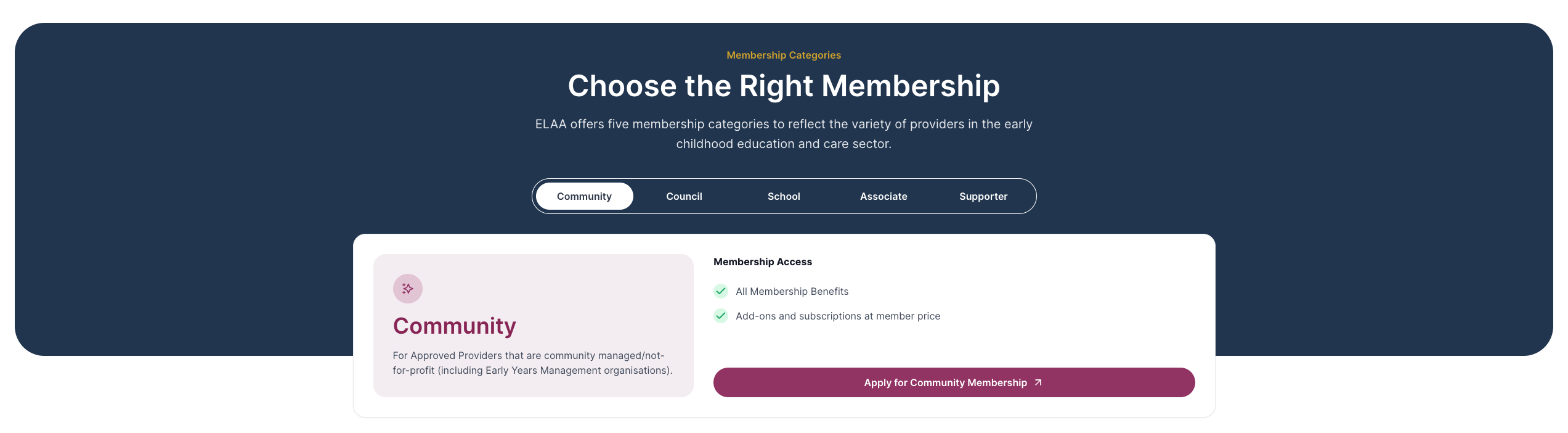Click the For Approved Providers description text
This screenshot has height=433, width=1568.
tap(532, 363)
